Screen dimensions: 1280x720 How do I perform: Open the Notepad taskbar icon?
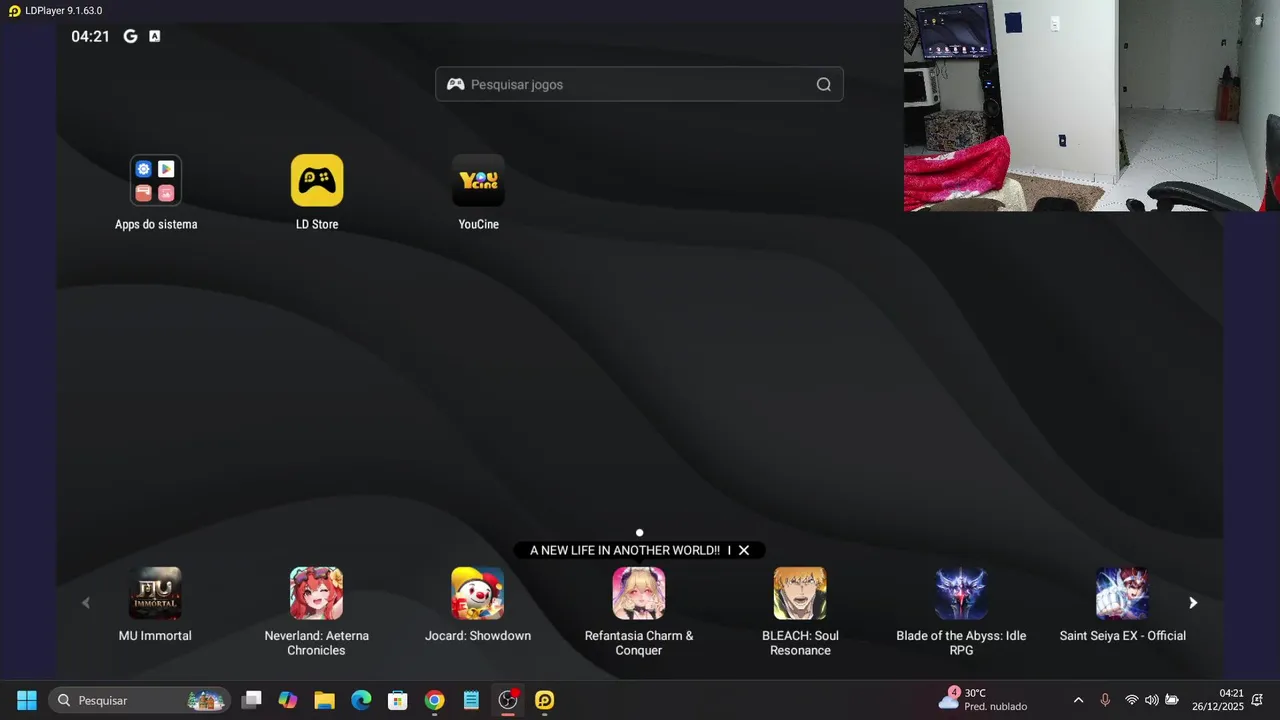pos(471,700)
